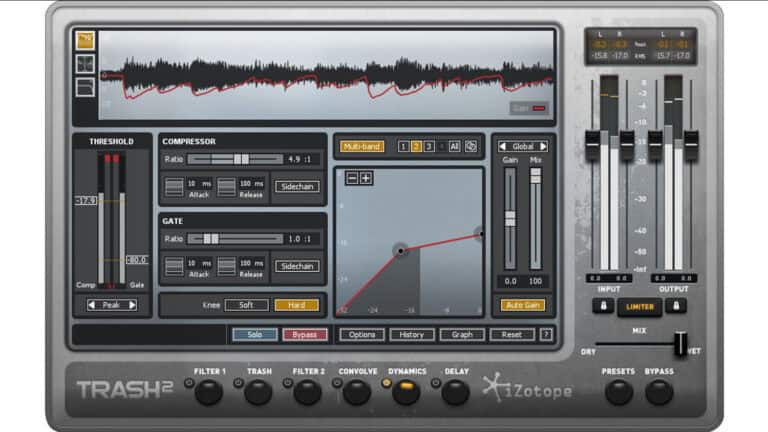Screen dimensions: 768x432
Task: Toggle the Filter 2 power indicator
Action: tap(288, 383)
